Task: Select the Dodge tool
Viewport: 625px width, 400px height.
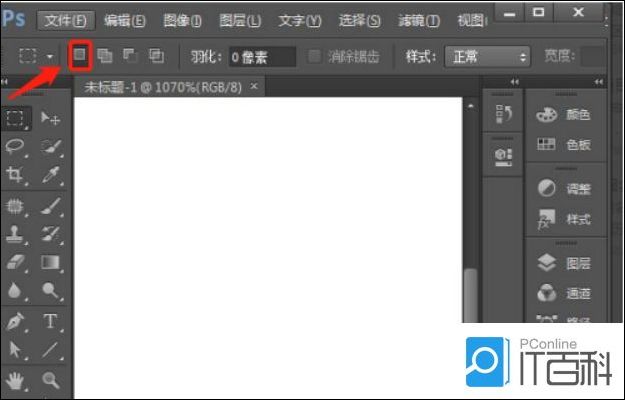Action: tap(51, 291)
